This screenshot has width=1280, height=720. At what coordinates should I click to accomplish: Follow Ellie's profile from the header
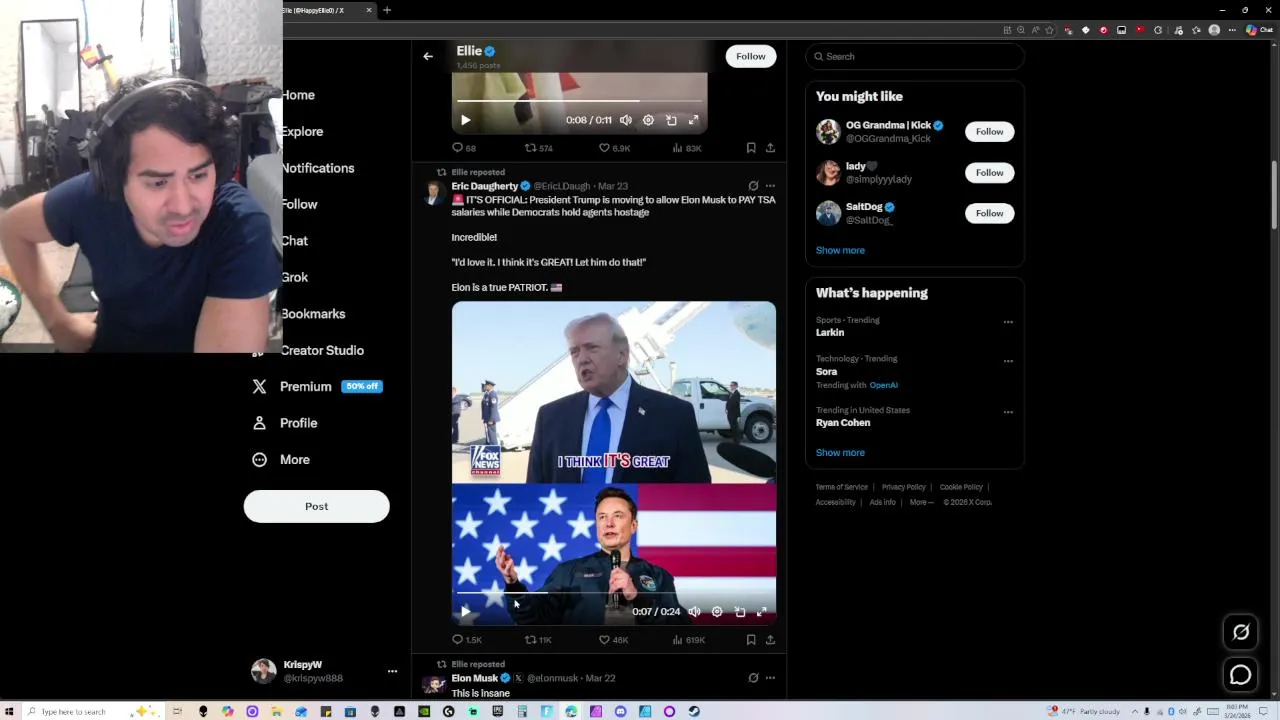tap(751, 57)
